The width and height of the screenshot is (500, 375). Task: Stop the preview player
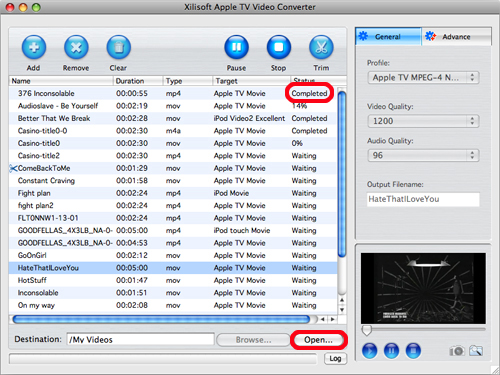(413, 351)
